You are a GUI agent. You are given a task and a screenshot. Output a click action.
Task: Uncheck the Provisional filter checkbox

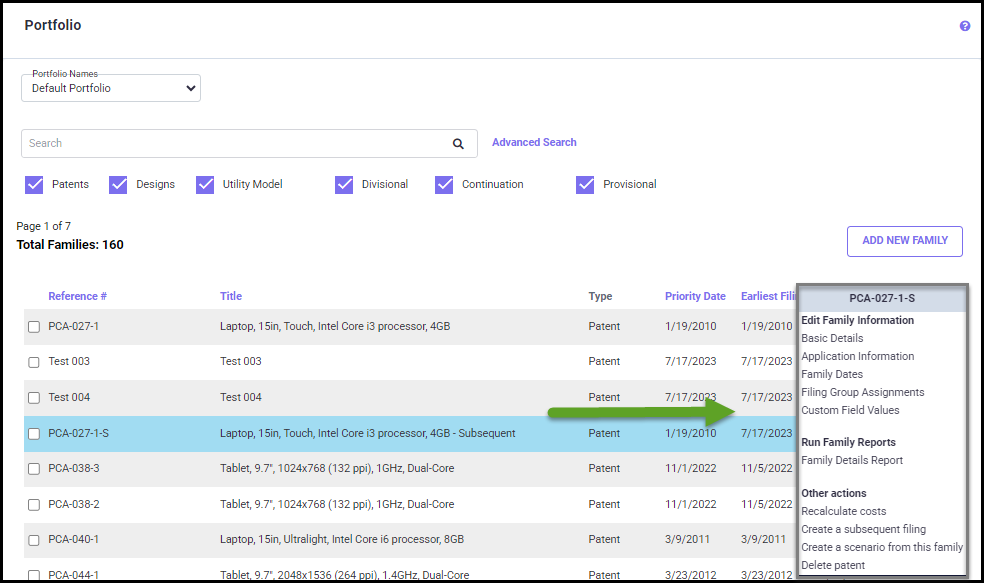[x=585, y=184]
